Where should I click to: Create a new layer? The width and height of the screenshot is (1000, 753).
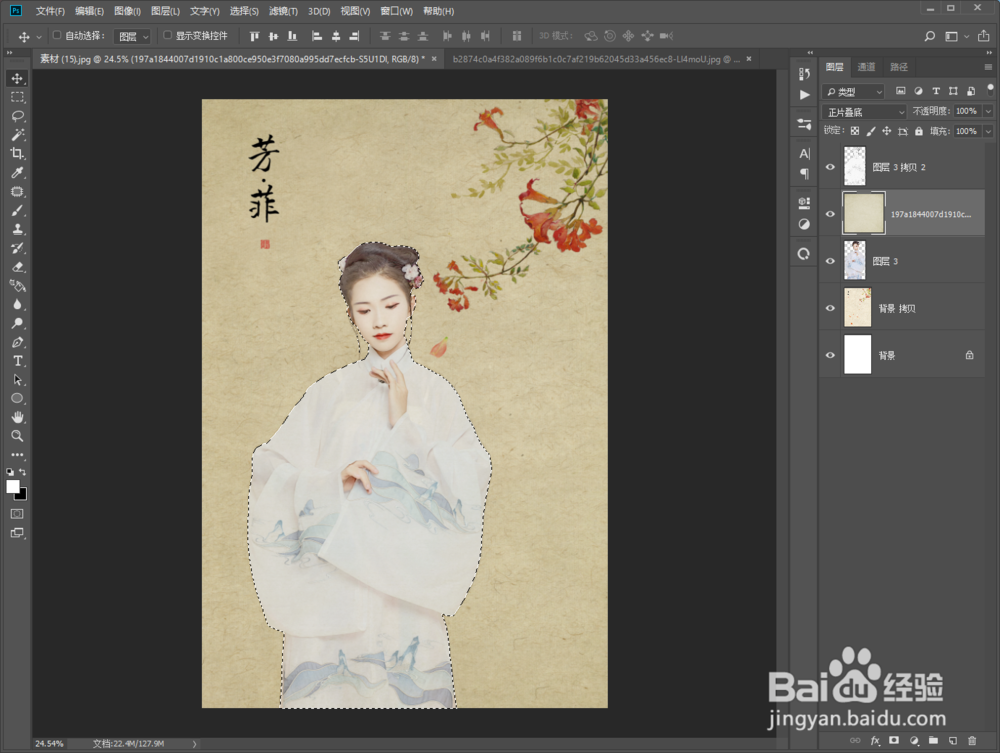click(953, 740)
